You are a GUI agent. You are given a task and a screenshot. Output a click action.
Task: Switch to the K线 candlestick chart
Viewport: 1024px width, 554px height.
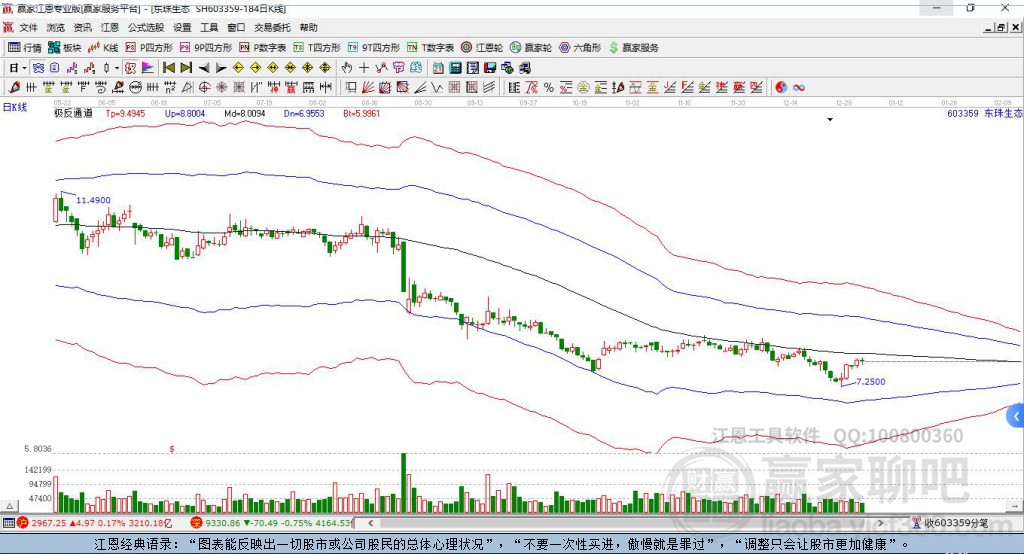pos(103,48)
